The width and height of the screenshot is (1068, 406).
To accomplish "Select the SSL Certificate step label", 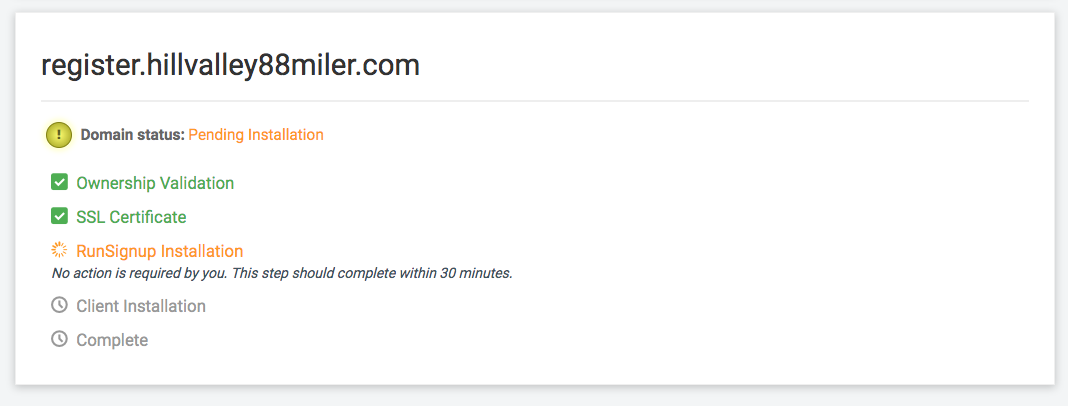I will 131,217.
